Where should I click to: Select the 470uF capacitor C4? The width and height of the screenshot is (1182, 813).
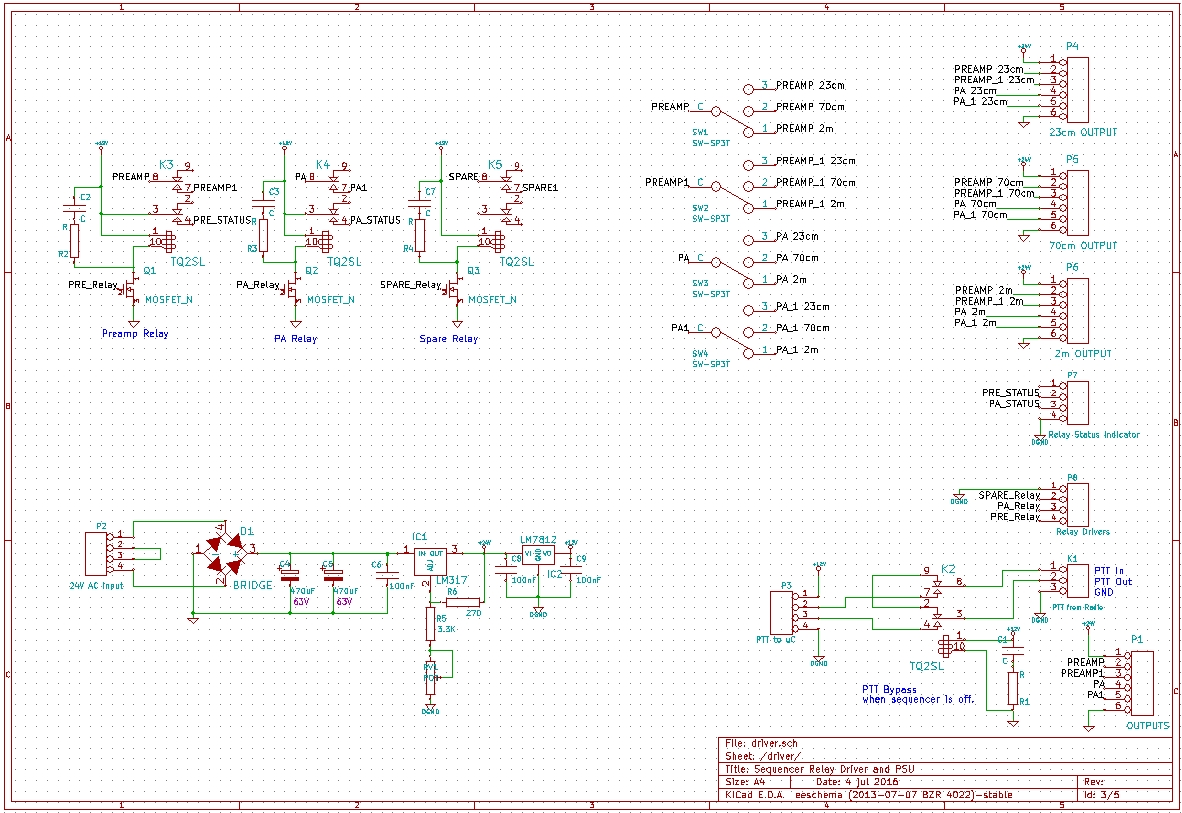[290, 575]
